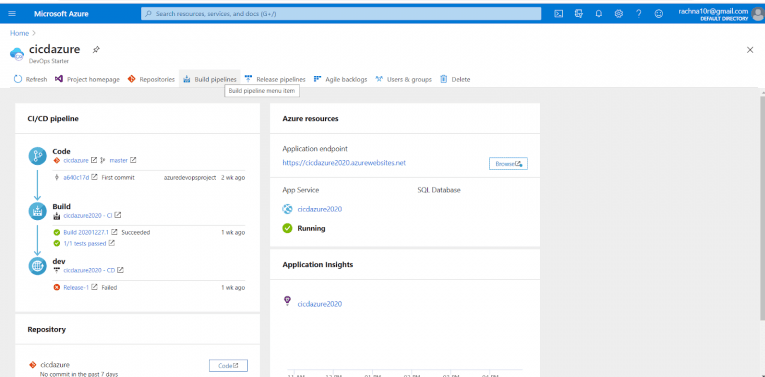Close the cicdazure blade
Image resolution: width=765 pixels, height=377 pixels.
[750, 50]
